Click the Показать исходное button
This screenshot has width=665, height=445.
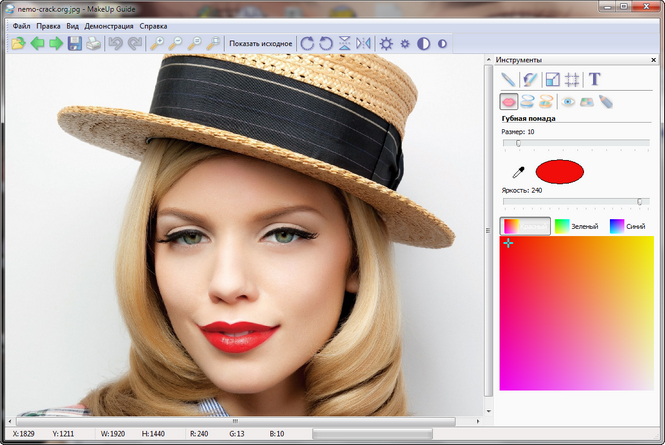[x=261, y=44]
